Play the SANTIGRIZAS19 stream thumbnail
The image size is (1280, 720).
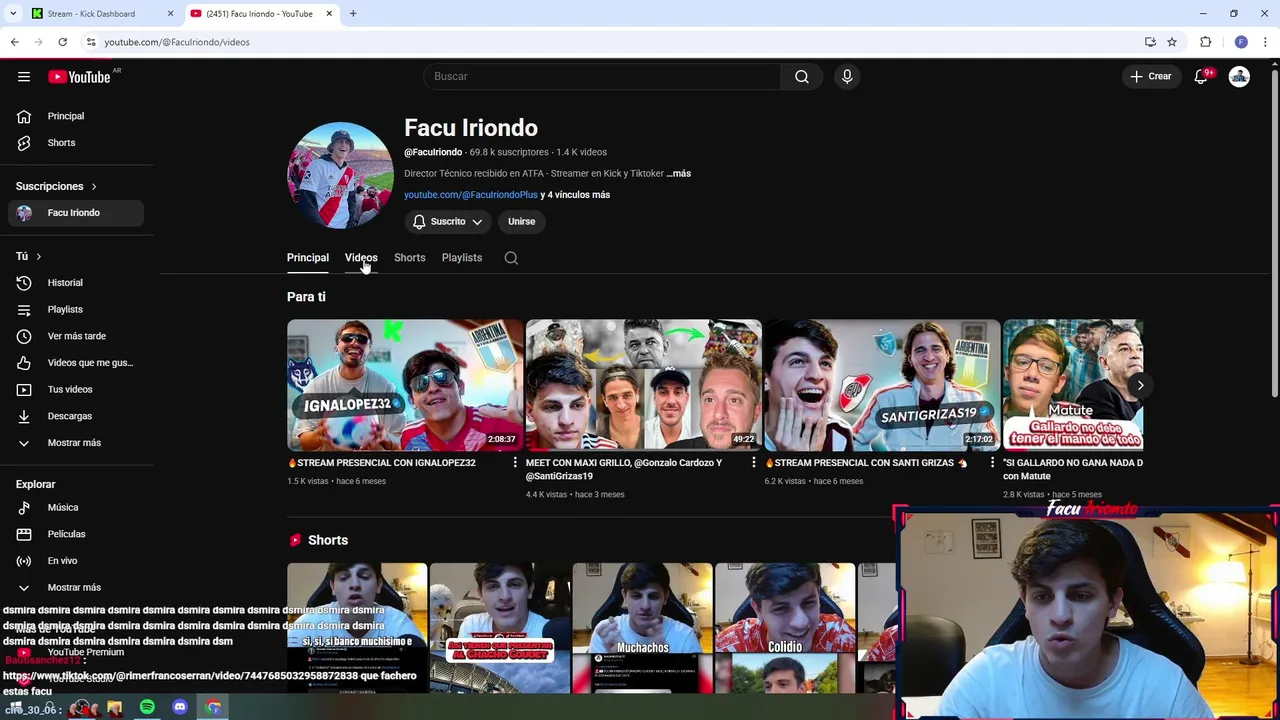coord(883,386)
